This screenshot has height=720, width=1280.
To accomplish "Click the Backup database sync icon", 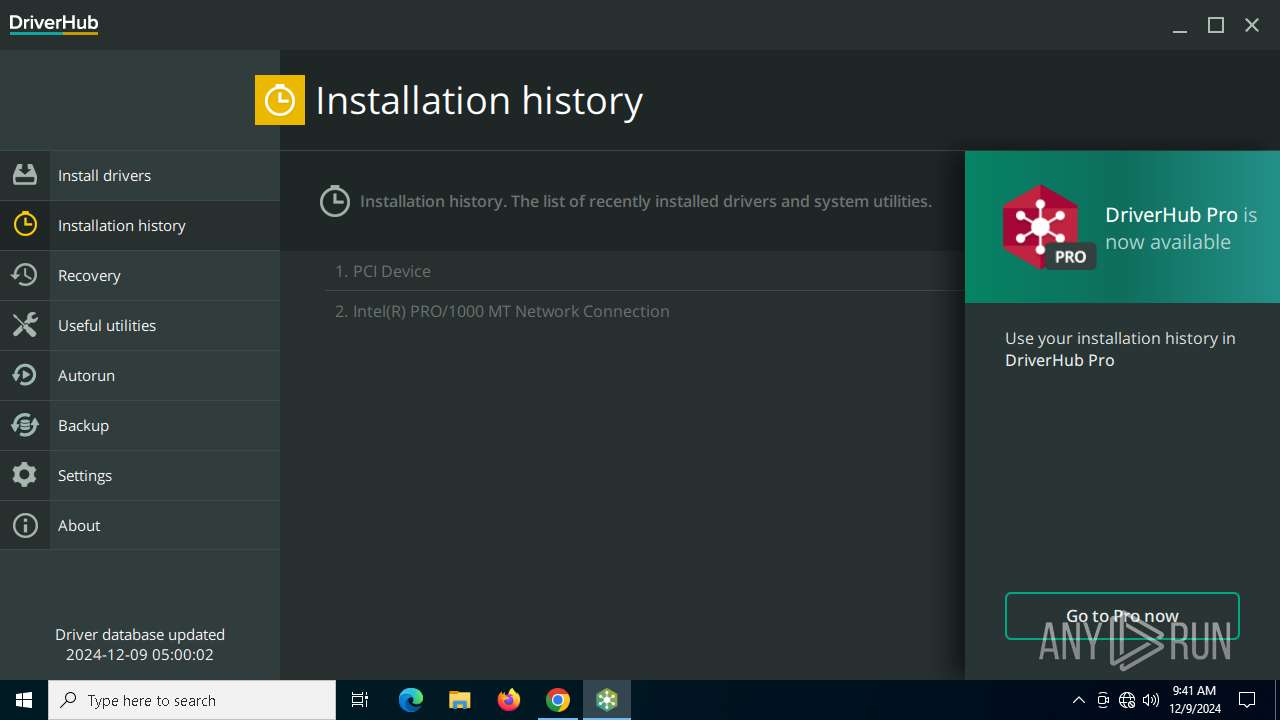I will click(x=25, y=425).
